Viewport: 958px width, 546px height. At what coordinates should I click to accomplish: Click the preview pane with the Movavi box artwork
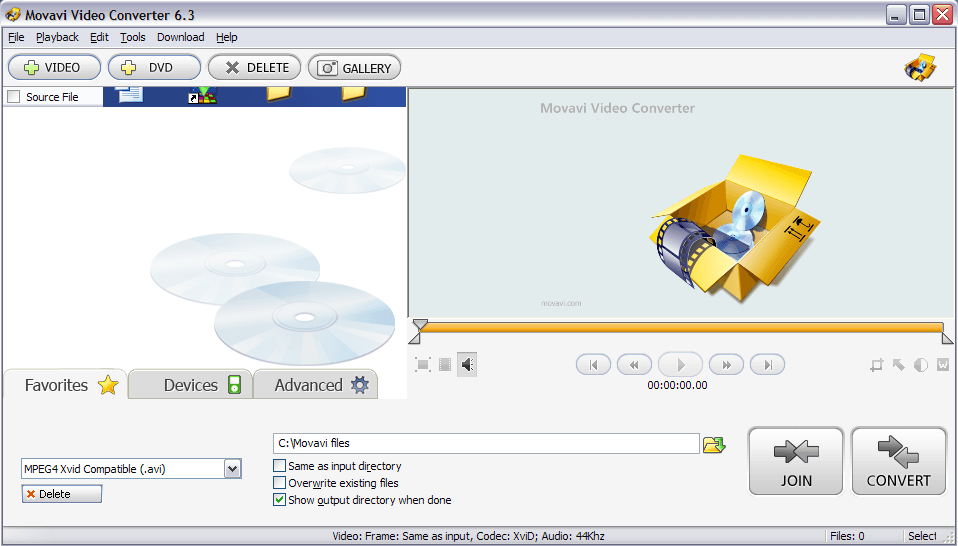click(x=681, y=203)
